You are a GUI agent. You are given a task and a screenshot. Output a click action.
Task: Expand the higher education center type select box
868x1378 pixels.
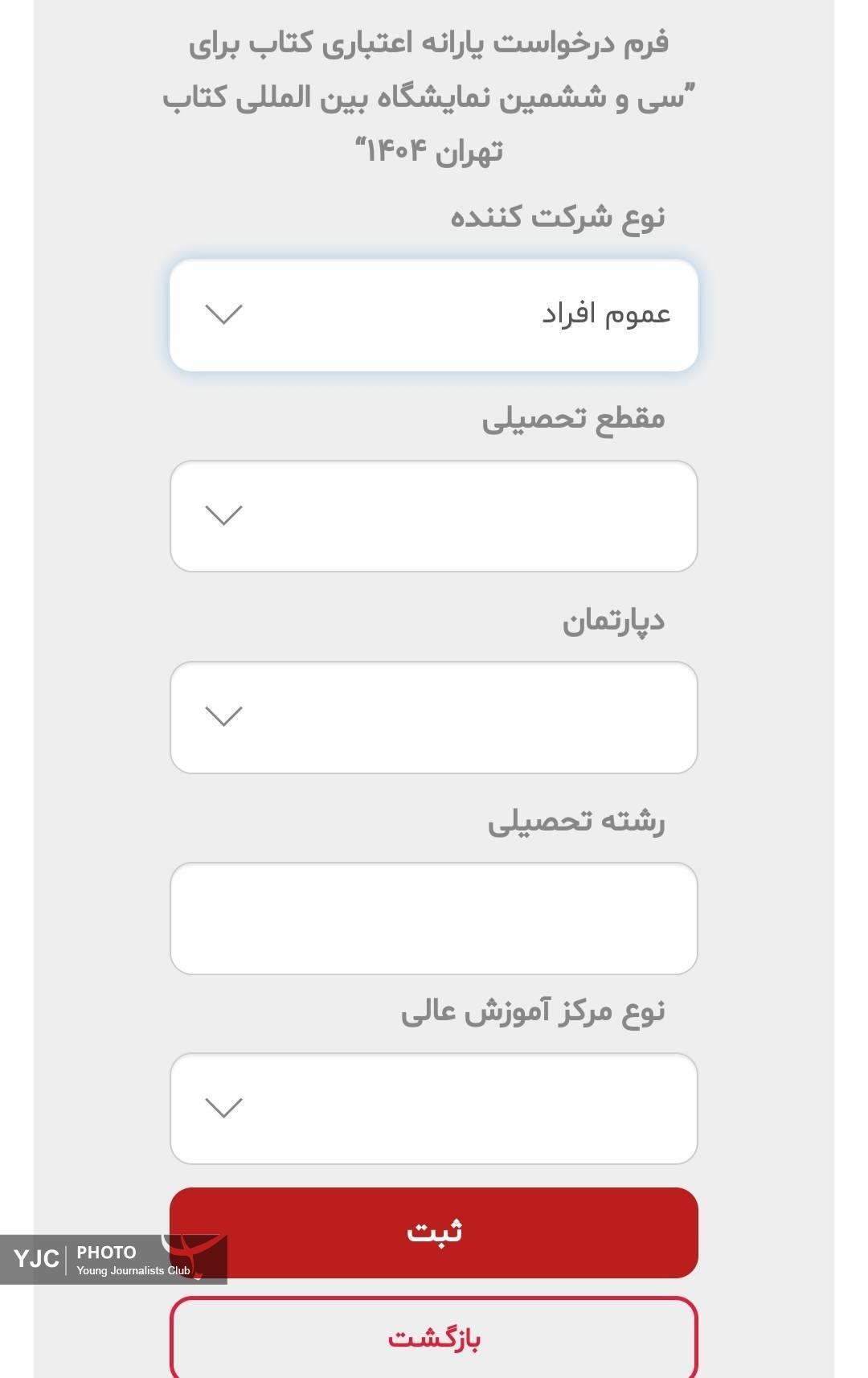[433, 1109]
